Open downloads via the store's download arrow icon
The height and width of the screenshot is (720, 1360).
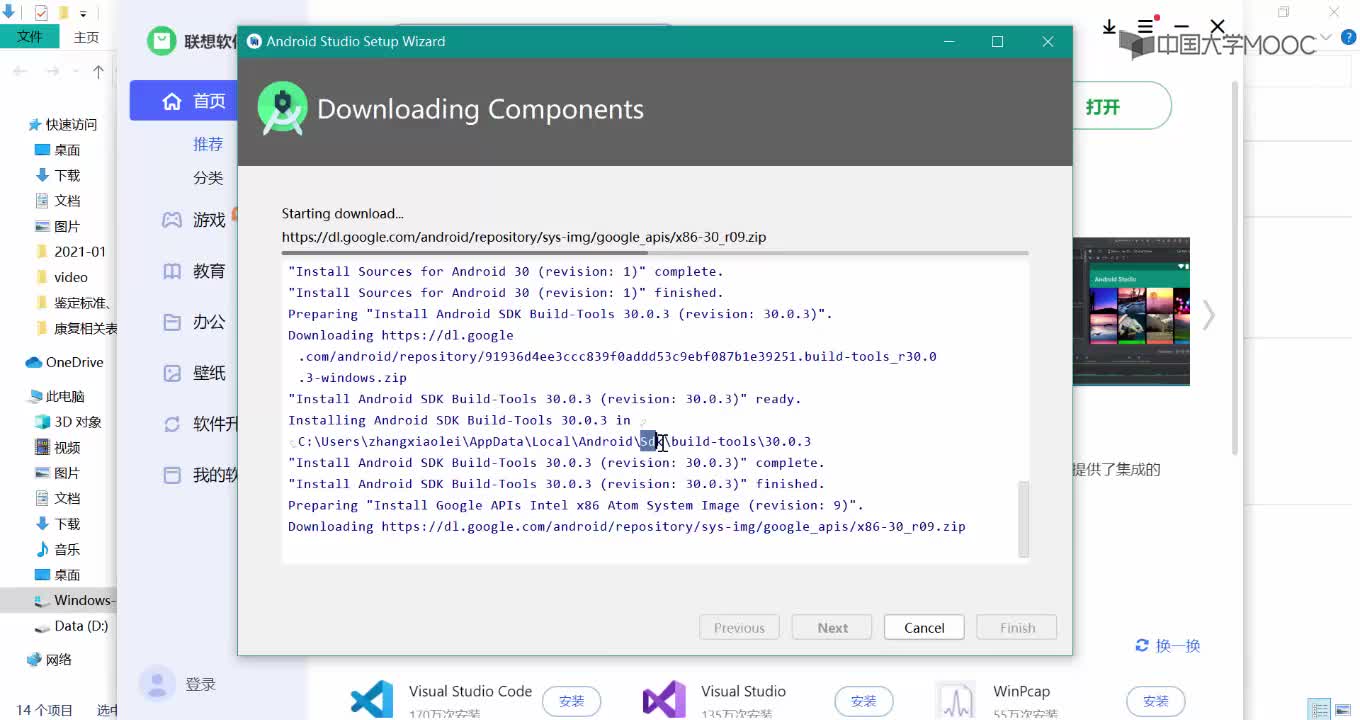tap(1109, 27)
